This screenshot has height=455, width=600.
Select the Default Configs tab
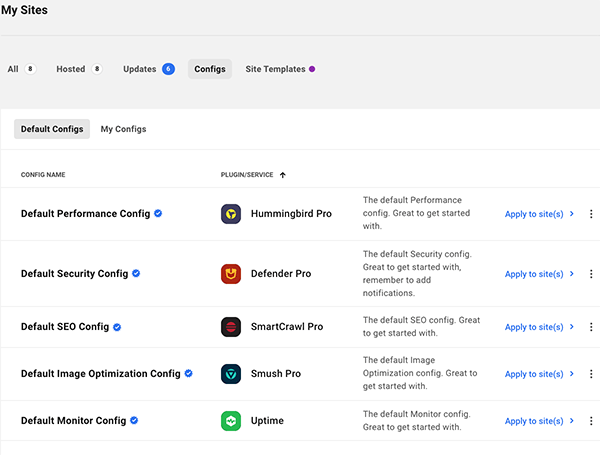(51, 129)
